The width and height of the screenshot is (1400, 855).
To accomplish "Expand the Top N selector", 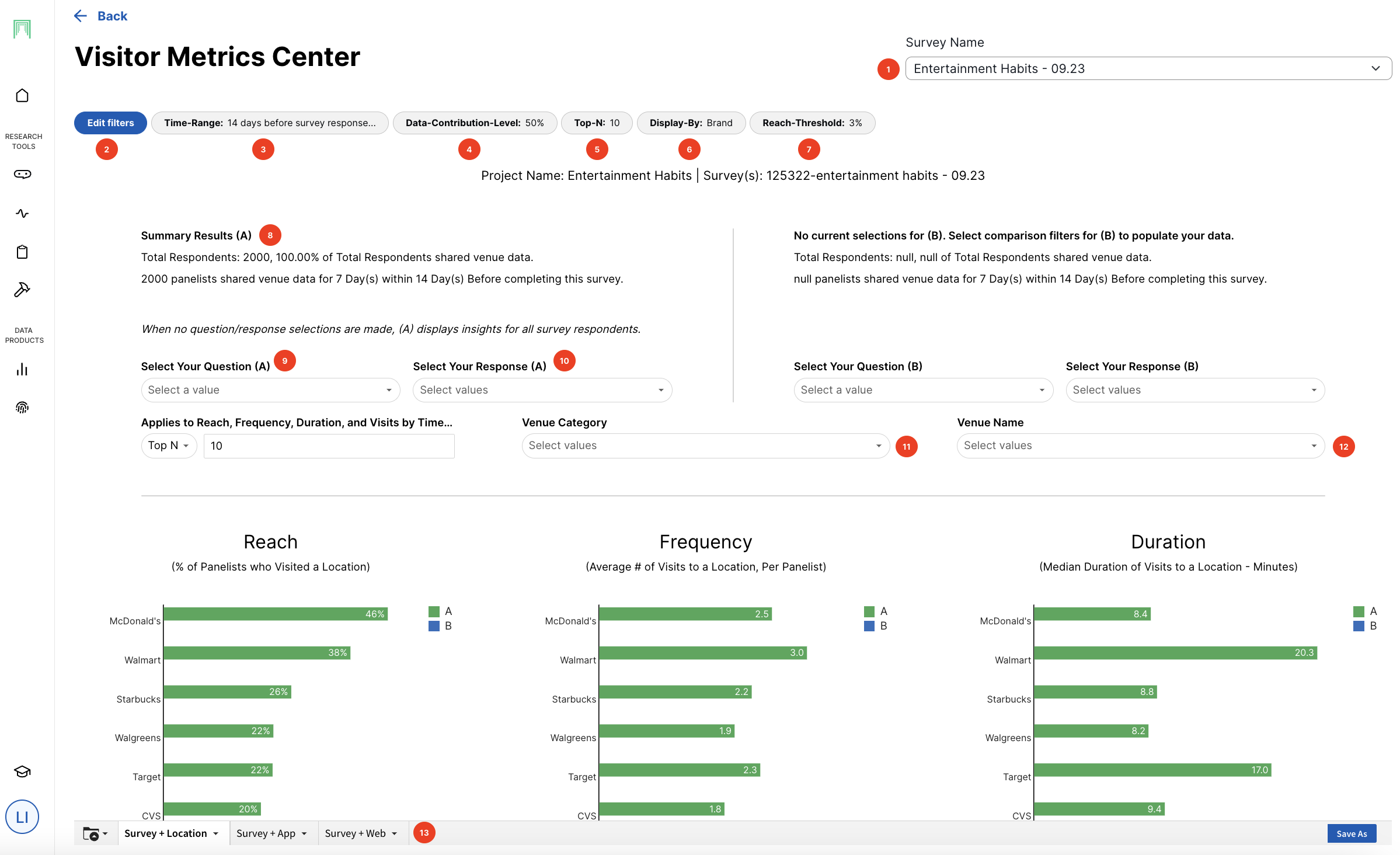I will coord(168,446).
